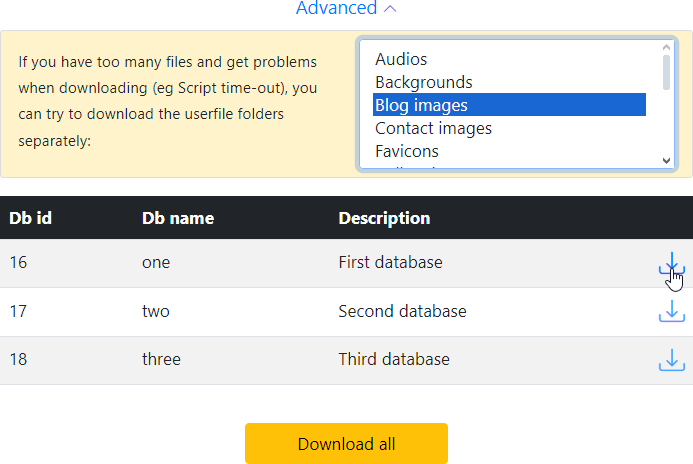Click the name cell reading two

(x=156, y=311)
